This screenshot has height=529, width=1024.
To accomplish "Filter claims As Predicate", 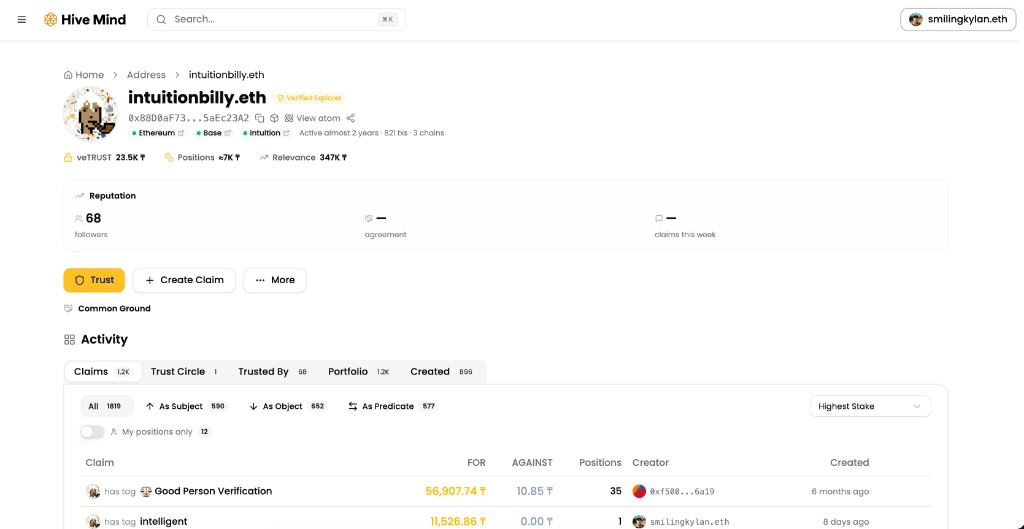I will coord(392,406).
